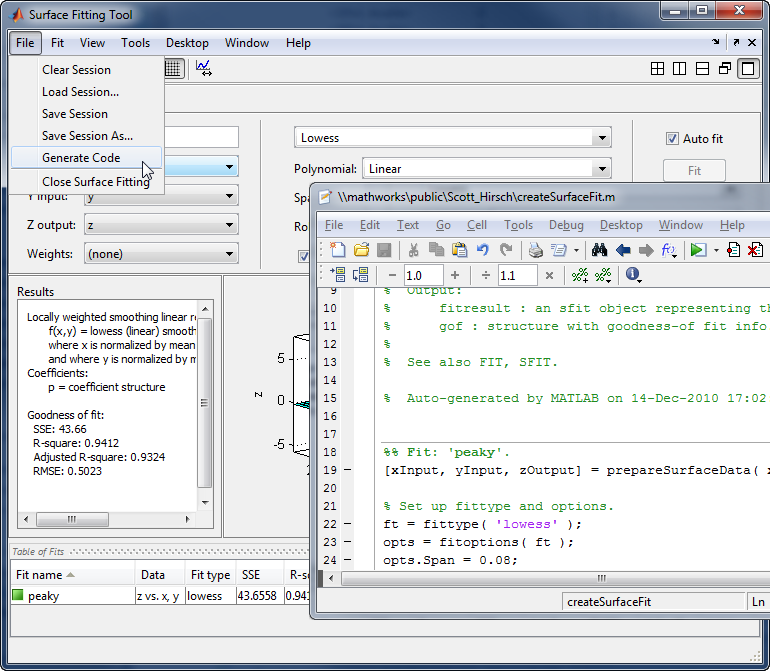Click the Open file folder icon
Image resolution: width=770 pixels, height=671 pixels.
click(361, 250)
